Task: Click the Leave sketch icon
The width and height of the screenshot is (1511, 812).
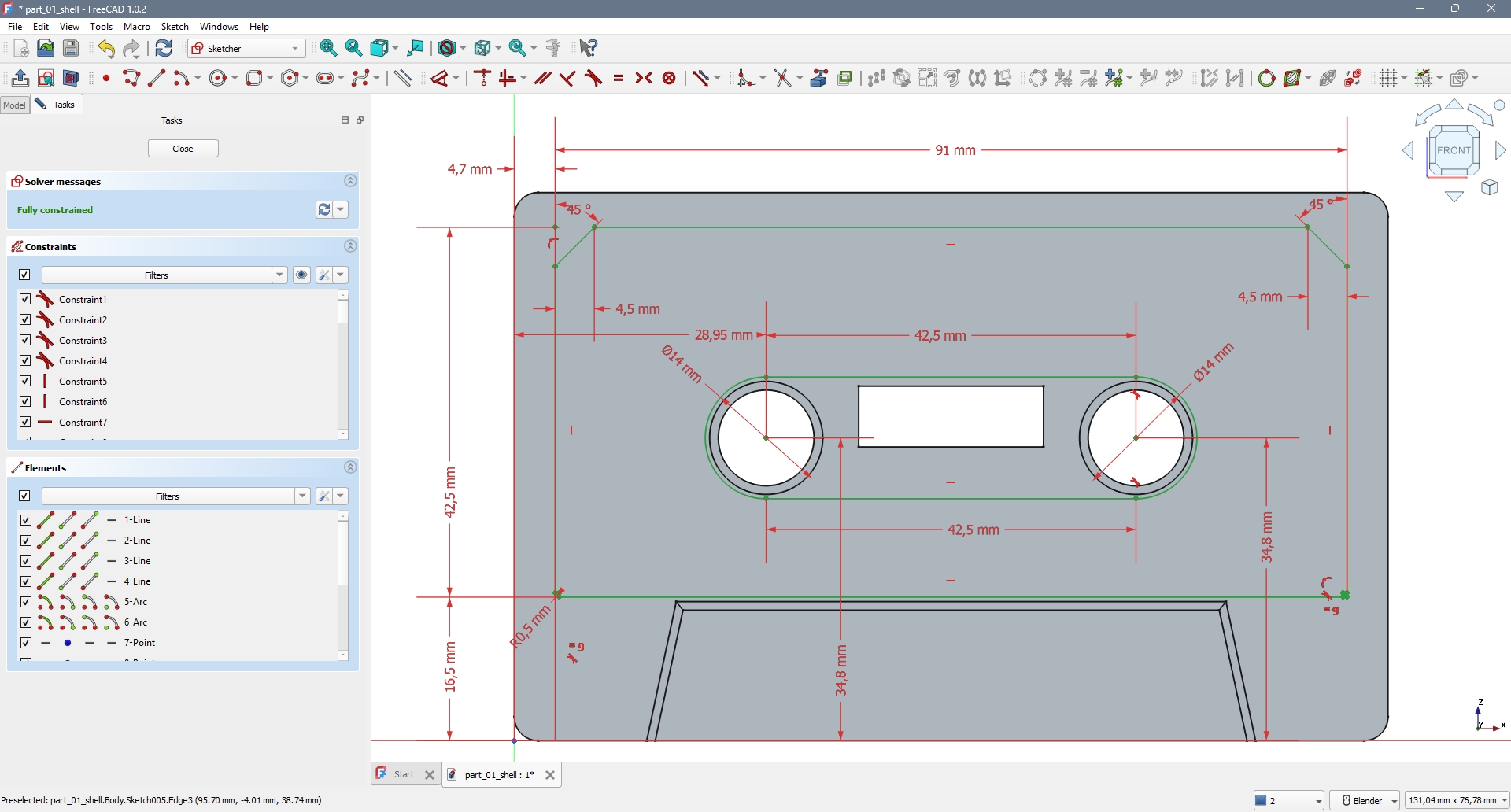Action: pyautogui.click(x=20, y=78)
